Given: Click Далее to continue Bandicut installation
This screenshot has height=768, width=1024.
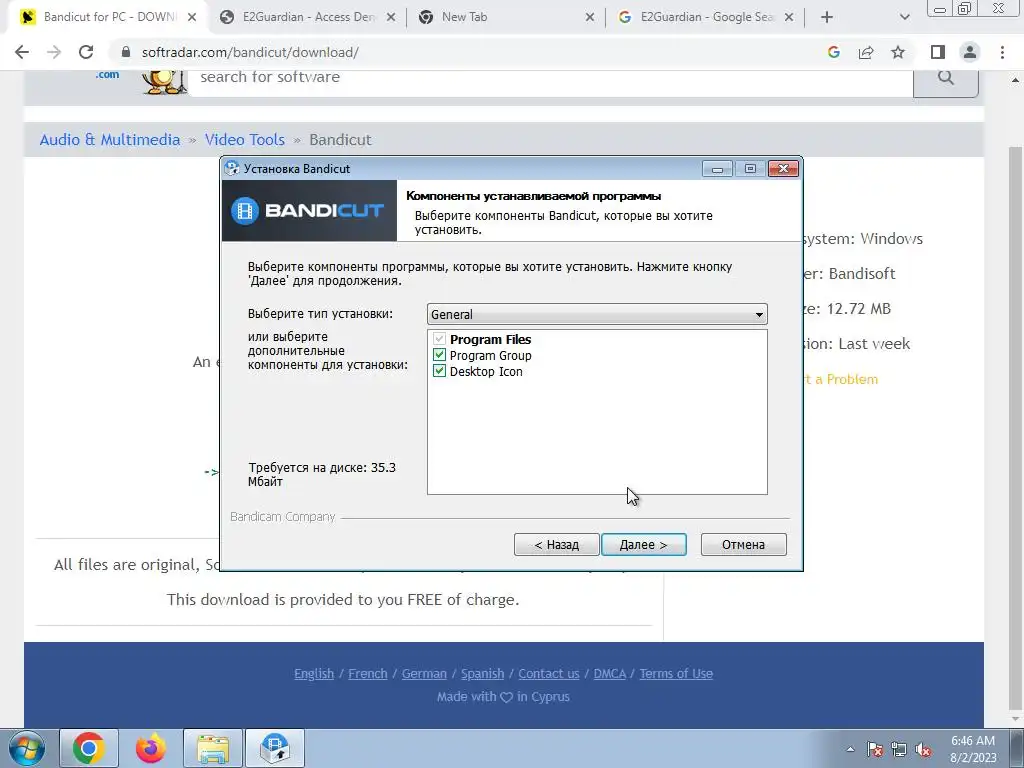Looking at the screenshot, I should [643, 545].
